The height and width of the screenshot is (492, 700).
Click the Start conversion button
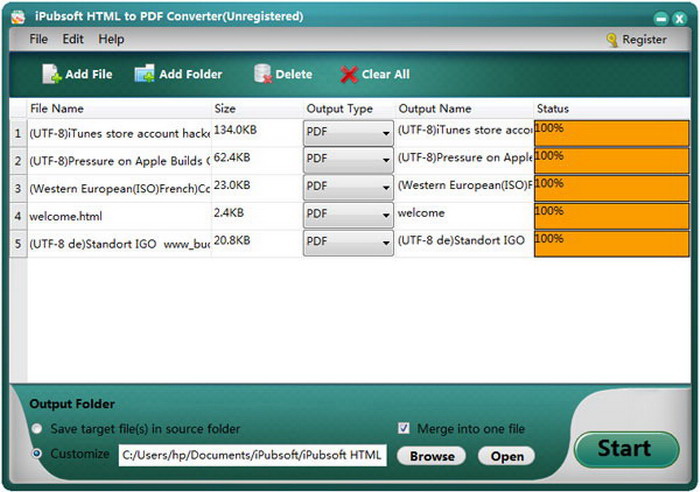point(626,449)
